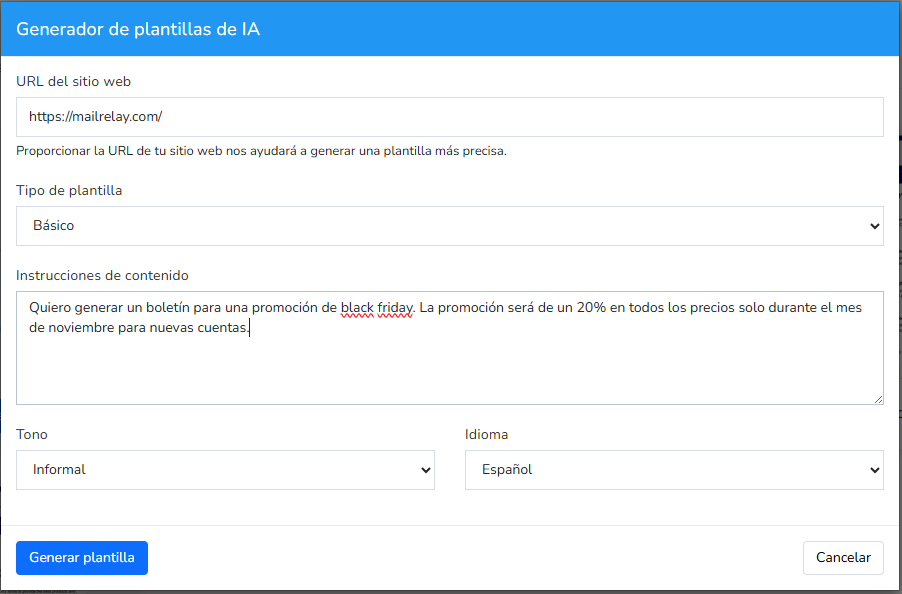Click the resize handle of the instructions textarea
Screen dimensions: 902x594
[879, 399]
